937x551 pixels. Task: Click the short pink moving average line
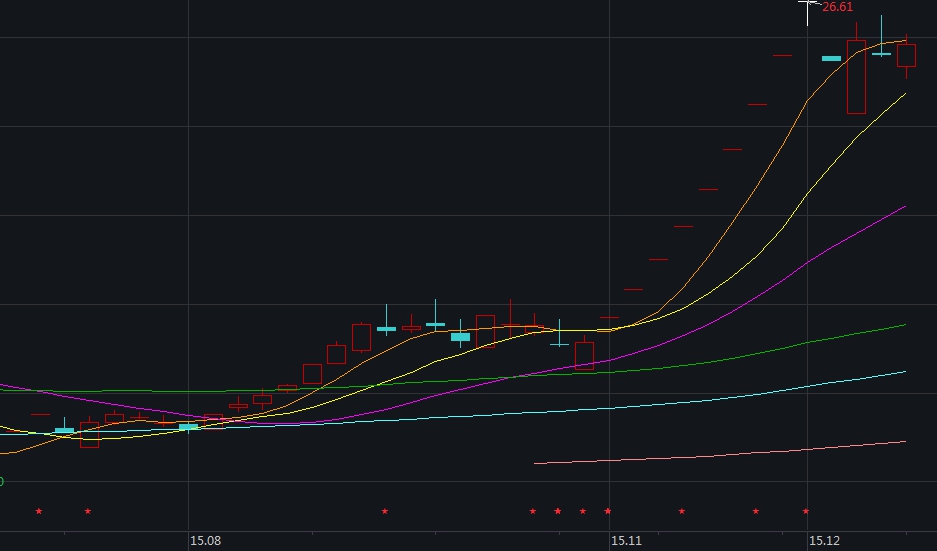click(720, 454)
